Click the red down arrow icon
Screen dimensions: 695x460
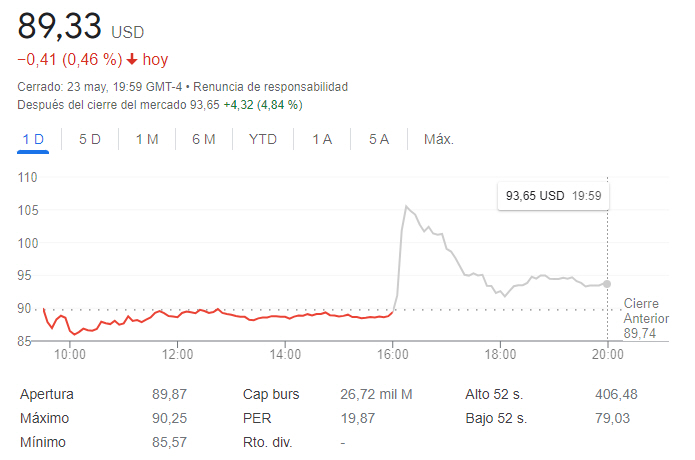point(131,60)
